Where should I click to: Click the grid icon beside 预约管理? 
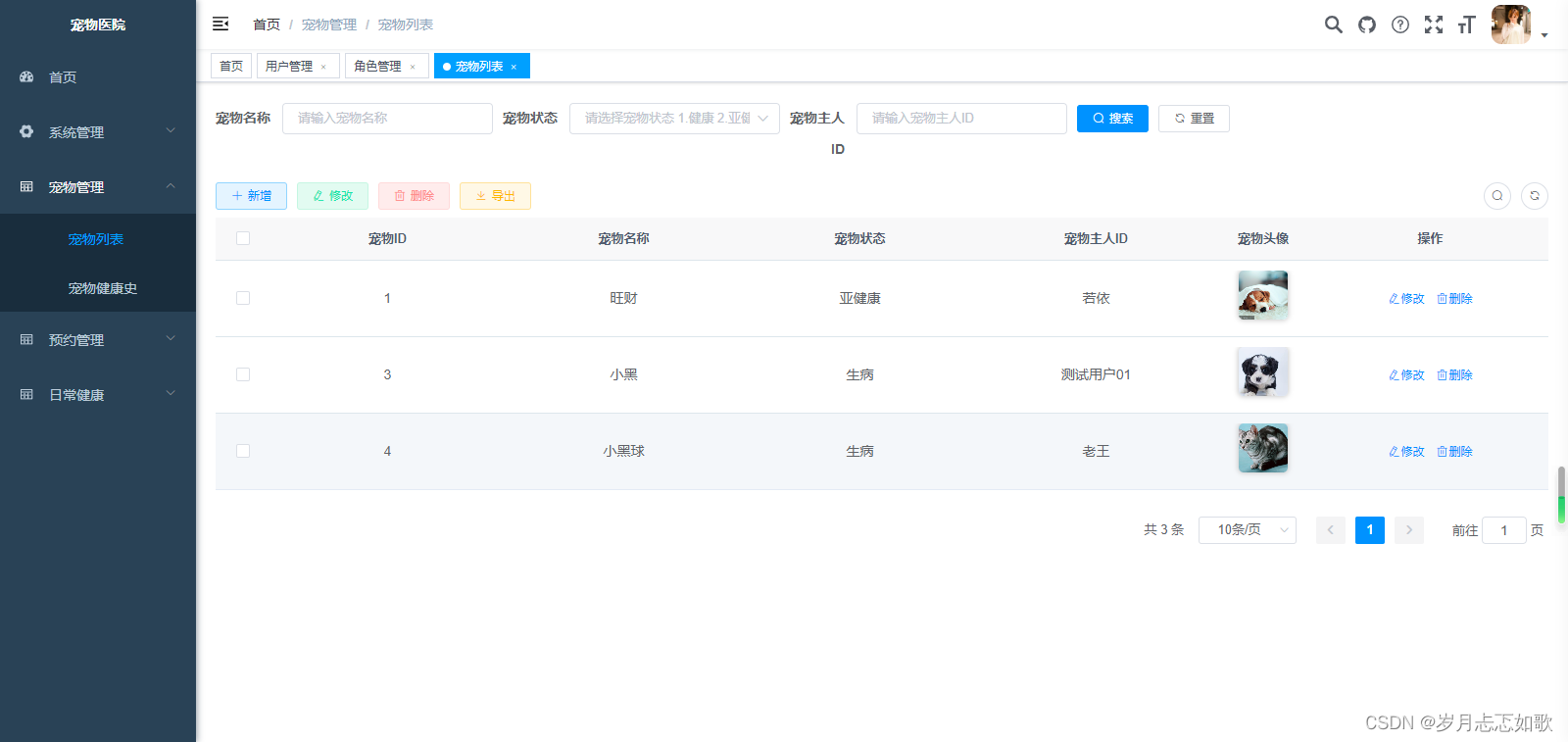26,339
